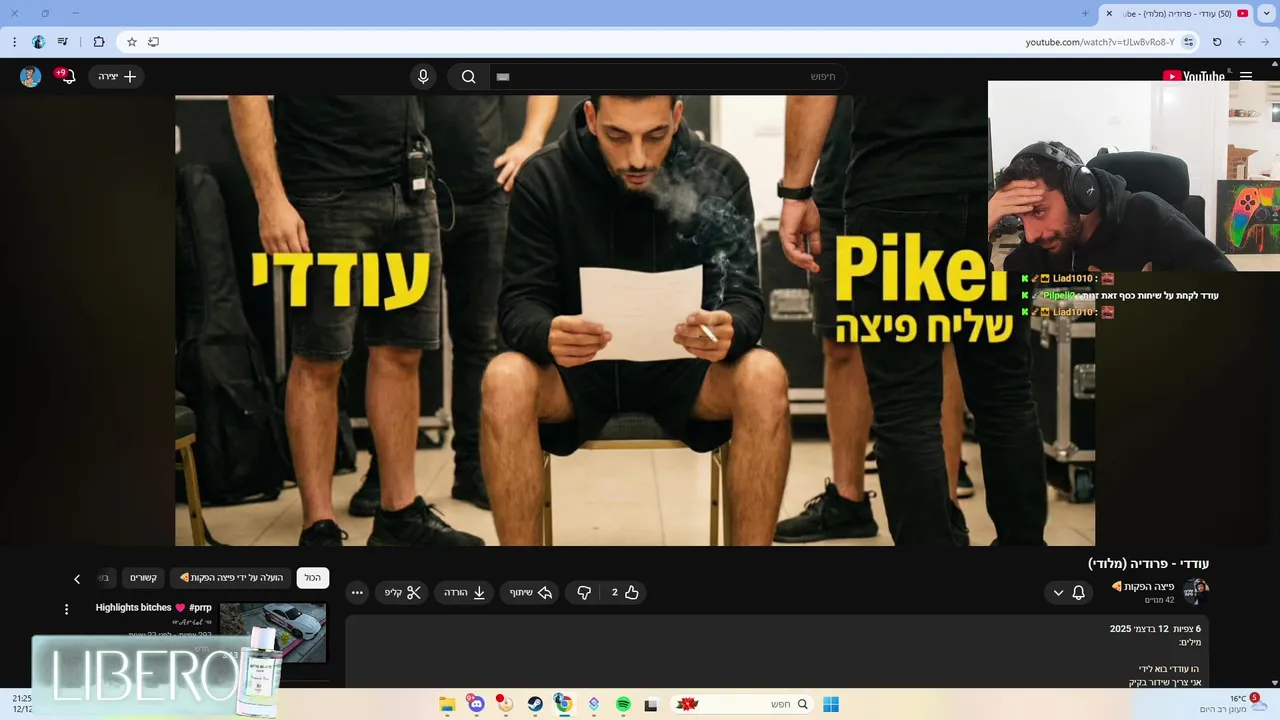This screenshot has height=720, width=1280.
Task: Click the install/cast icon beside the star
Action: (153, 42)
